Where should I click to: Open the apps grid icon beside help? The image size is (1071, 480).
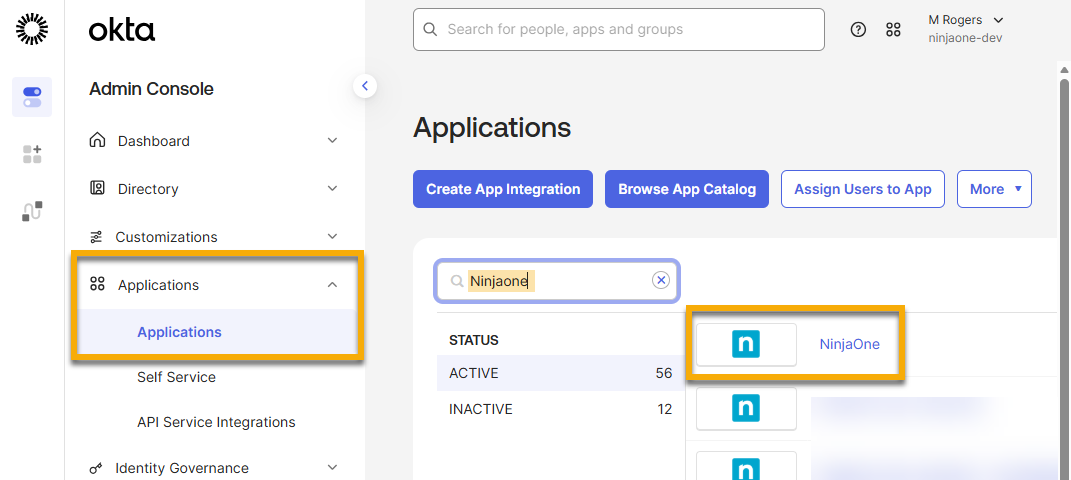tap(893, 30)
